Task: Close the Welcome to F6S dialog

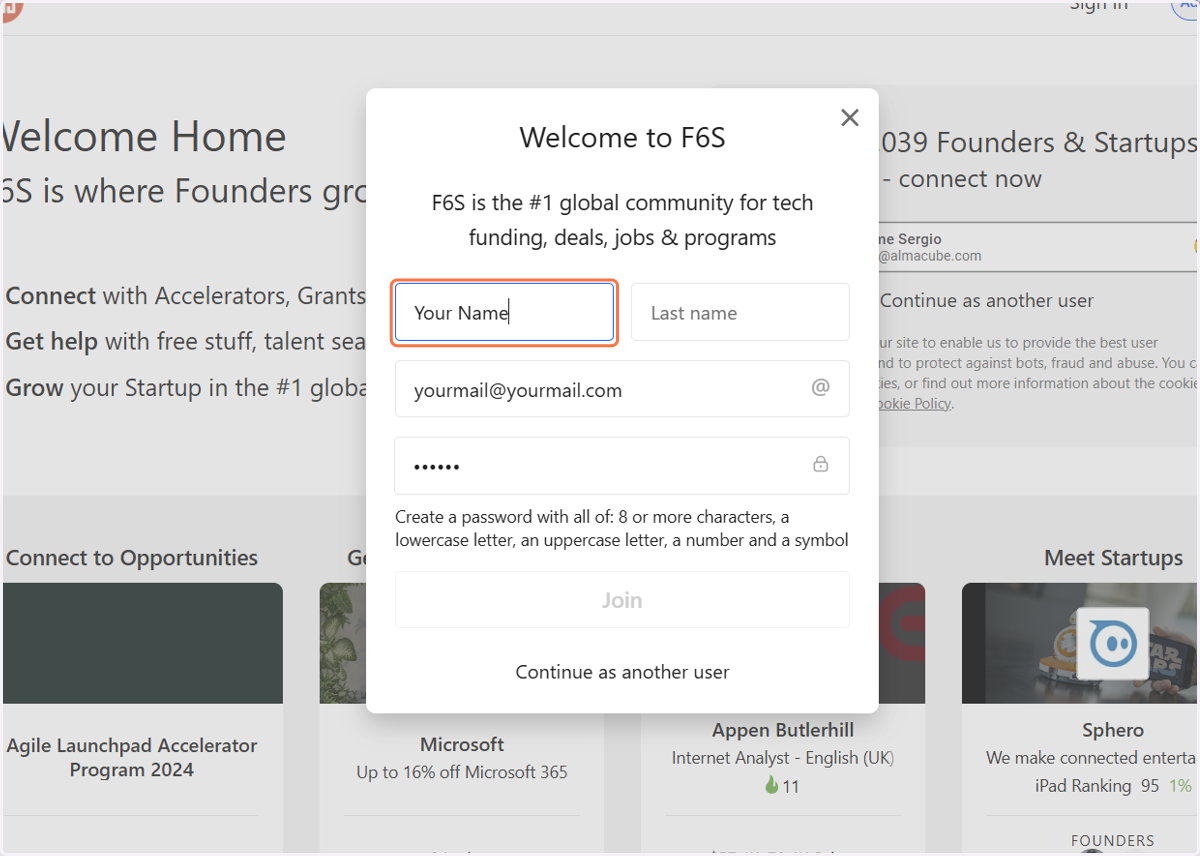Action: pos(850,118)
